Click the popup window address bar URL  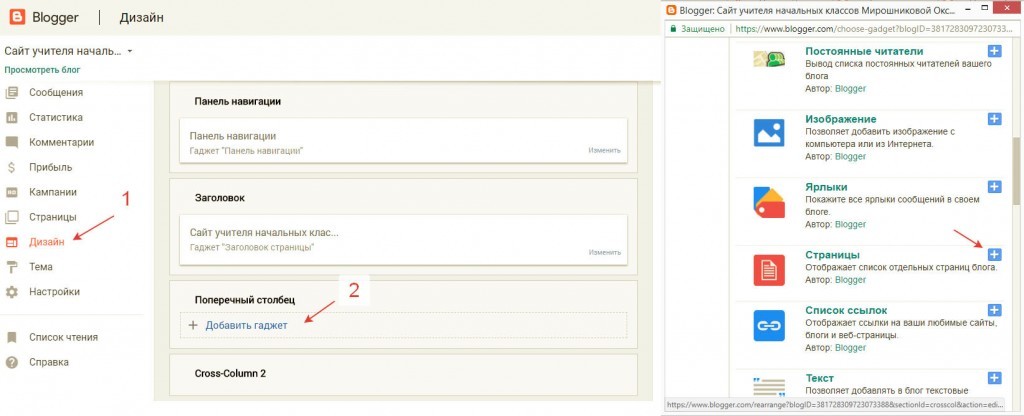pyautogui.click(x=876, y=29)
